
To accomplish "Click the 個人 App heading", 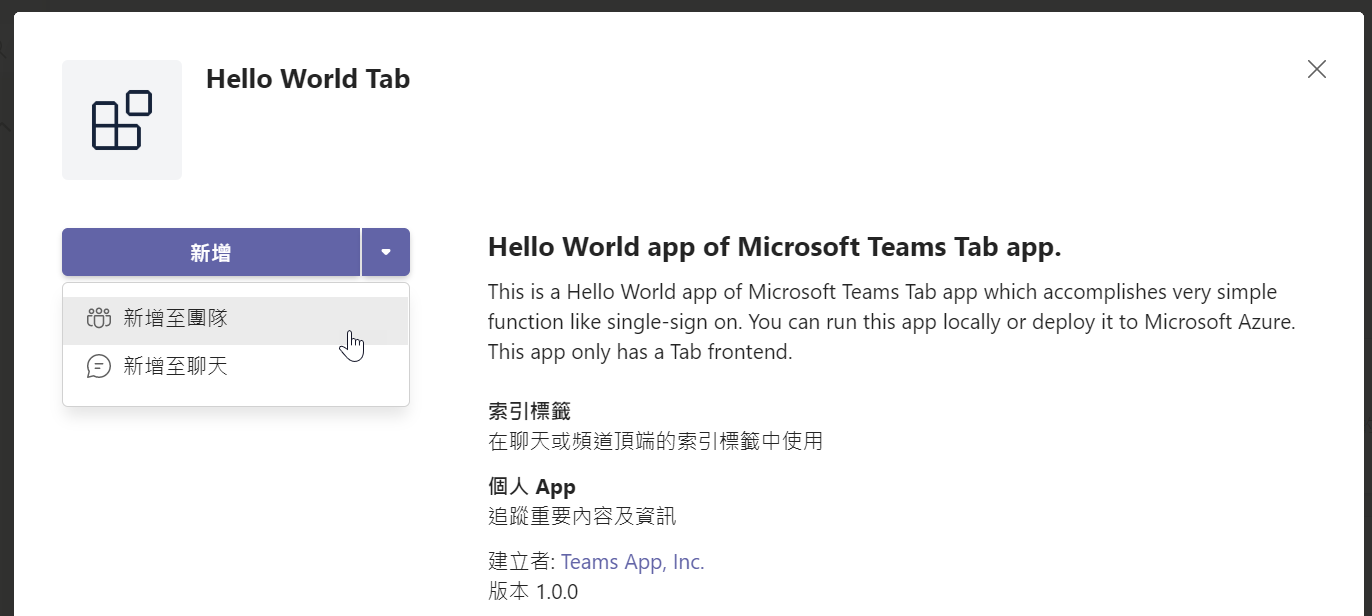I will [532, 487].
